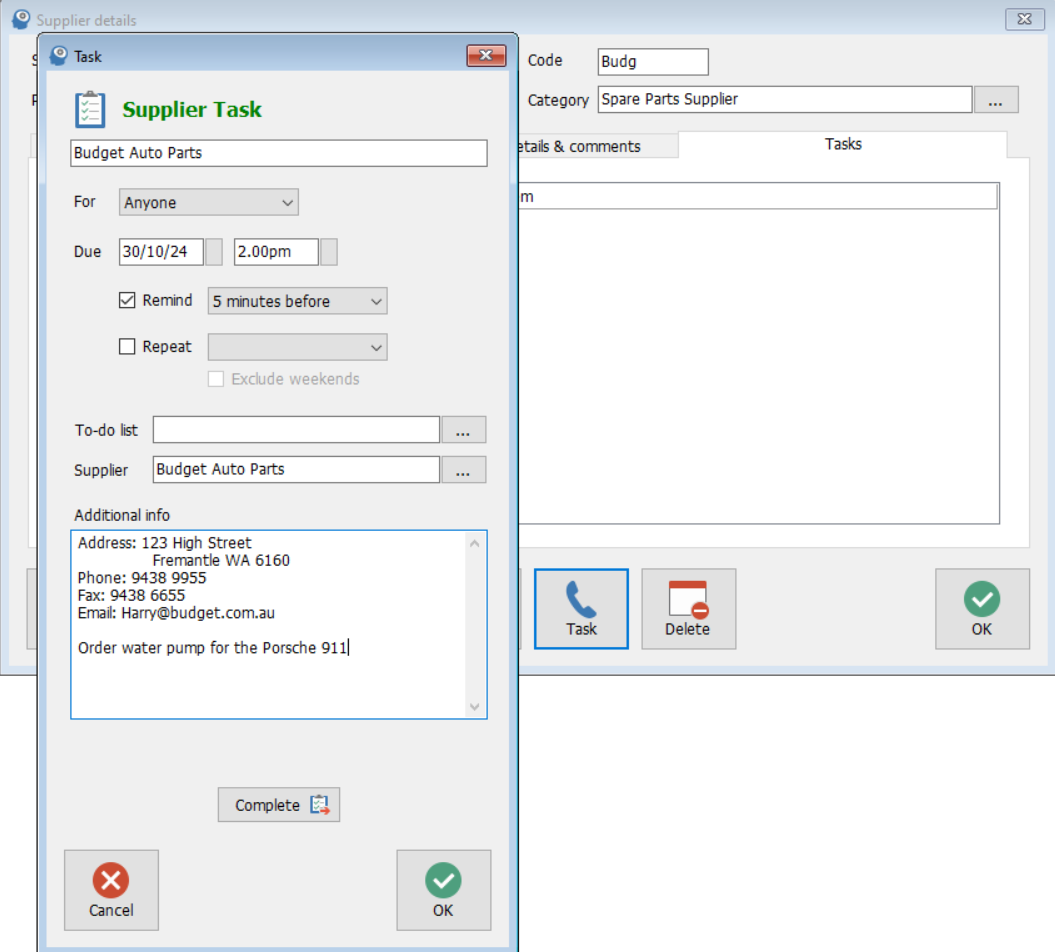Close the Task dialog window
Image resolution: width=1055 pixels, height=952 pixels.
tap(486, 56)
